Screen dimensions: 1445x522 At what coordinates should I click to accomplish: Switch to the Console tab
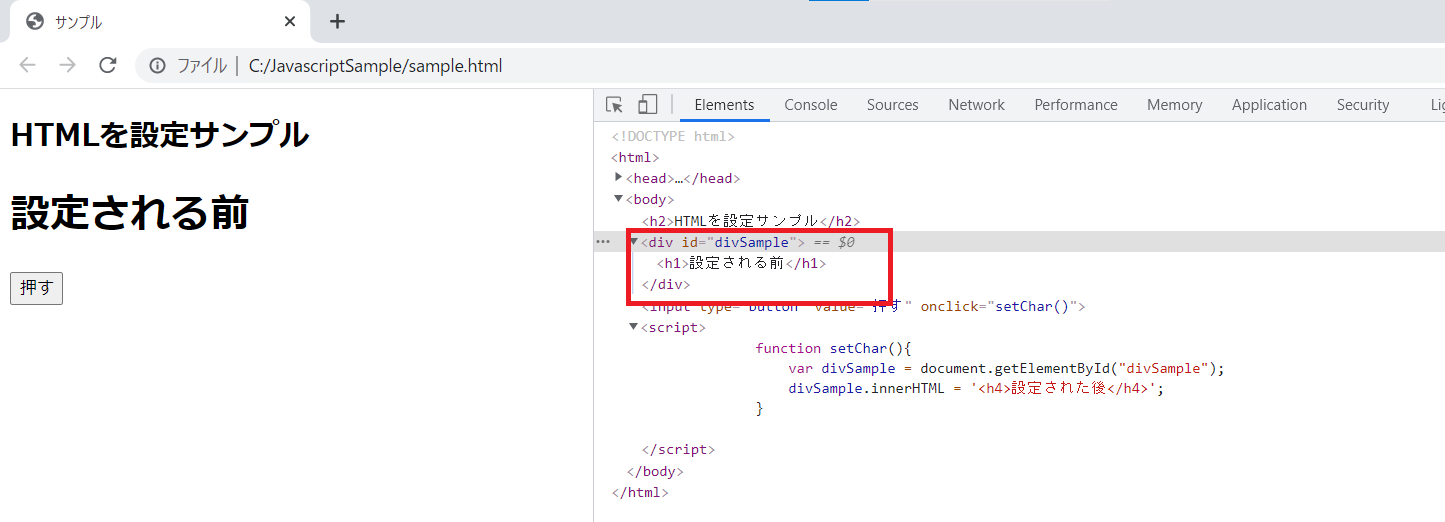(x=811, y=105)
